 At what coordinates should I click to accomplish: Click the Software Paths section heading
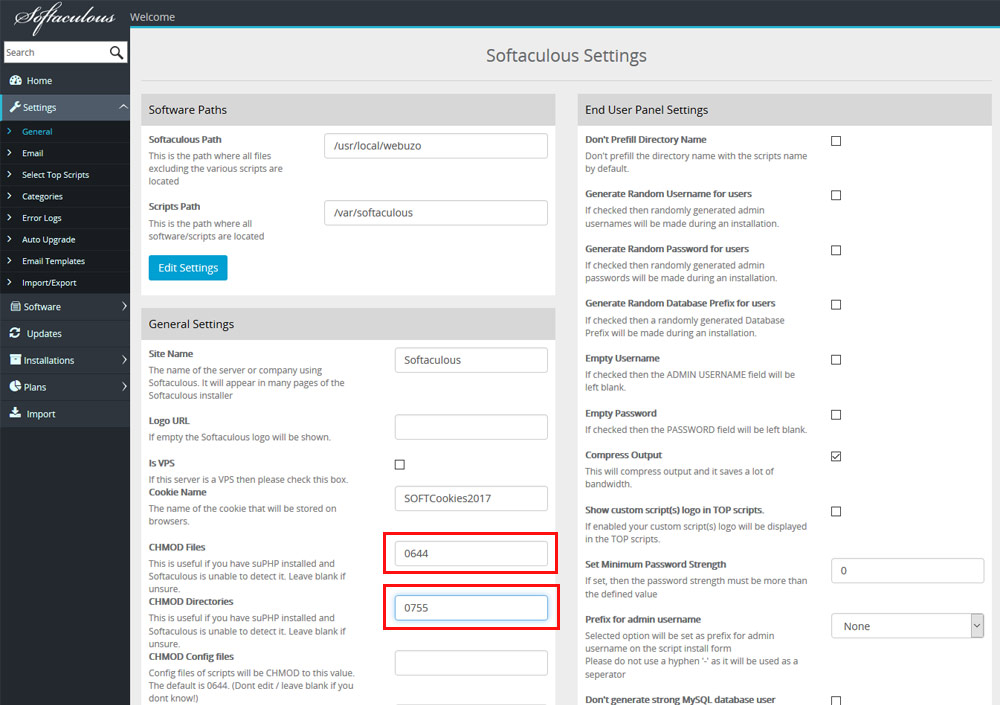[188, 110]
